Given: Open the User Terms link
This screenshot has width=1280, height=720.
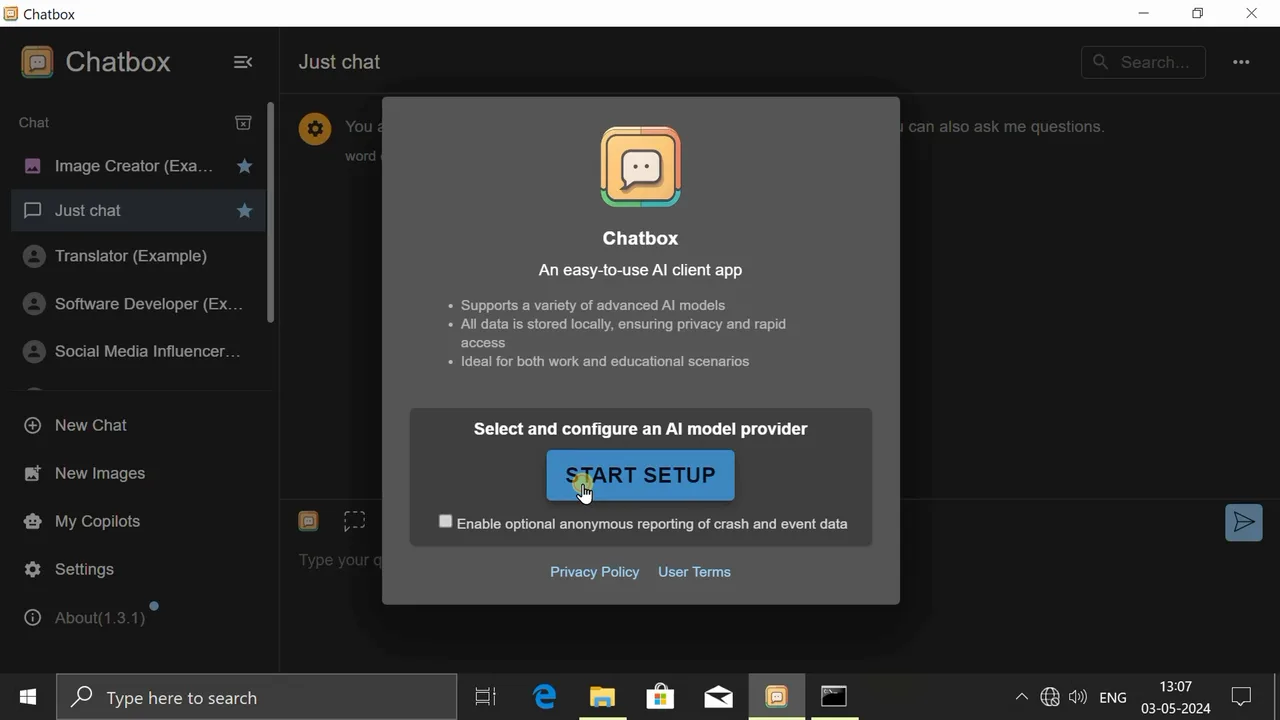Looking at the screenshot, I should pyautogui.click(x=694, y=572).
